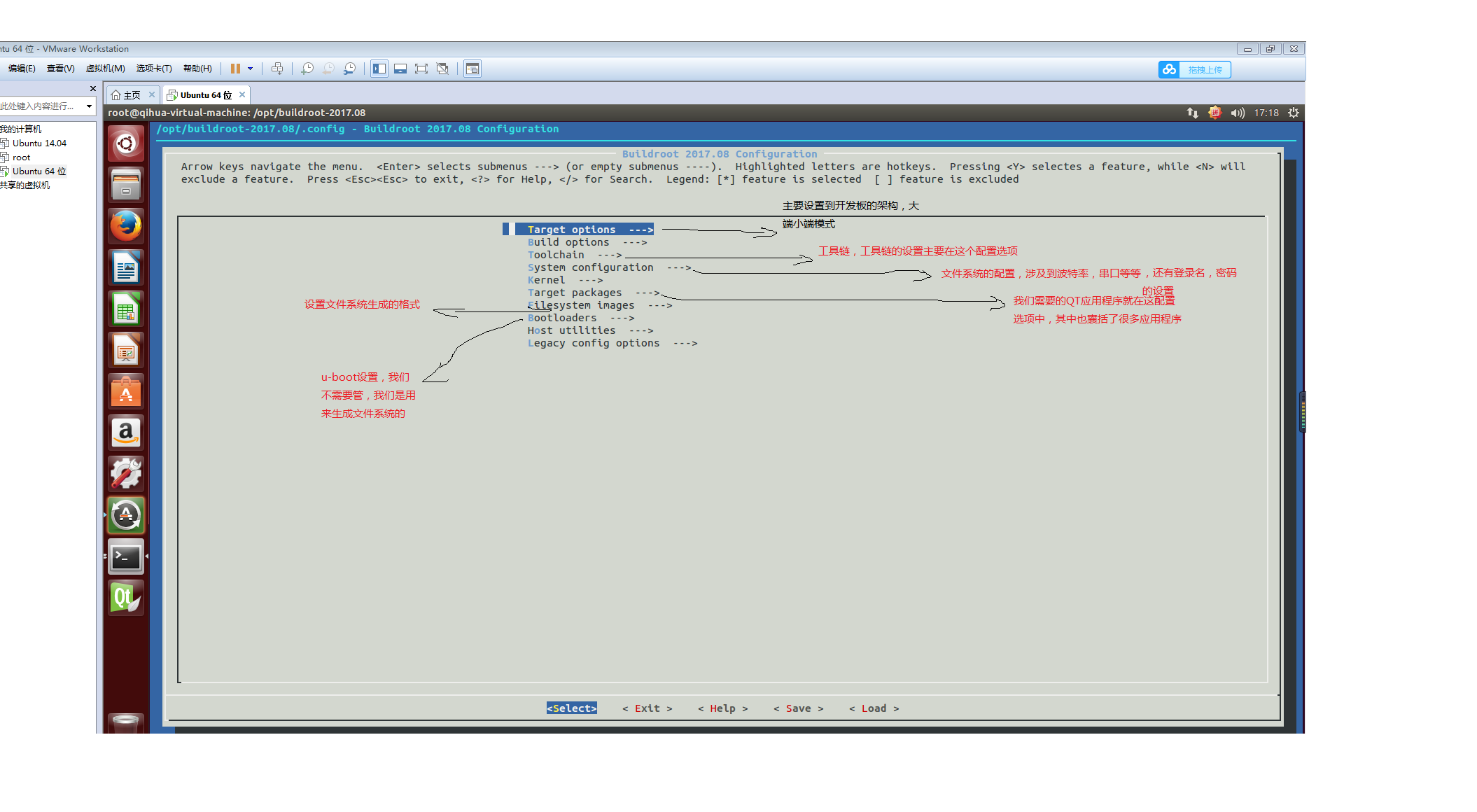Open the power options dropdown arrow beside pause
Image resolution: width=1477 pixels, height=812 pixels.
250,69
